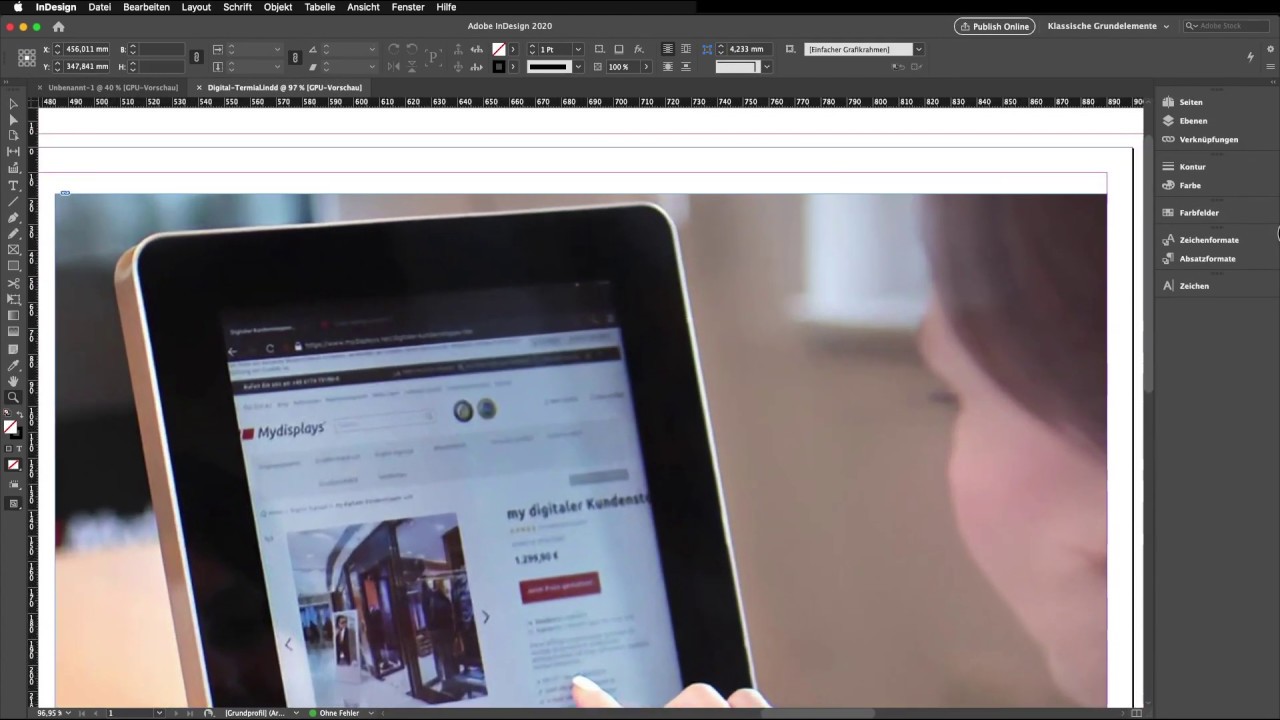Open the control panel settings gear
The height and width of the screenshot is (720, 1280).
click(x=1270, y=49)
